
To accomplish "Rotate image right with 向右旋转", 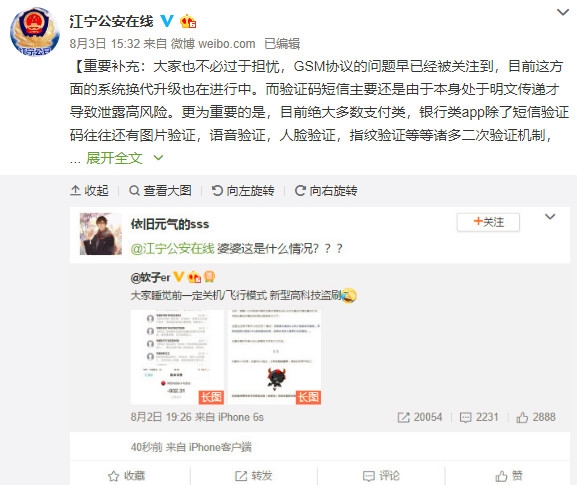I will point(326,191).
